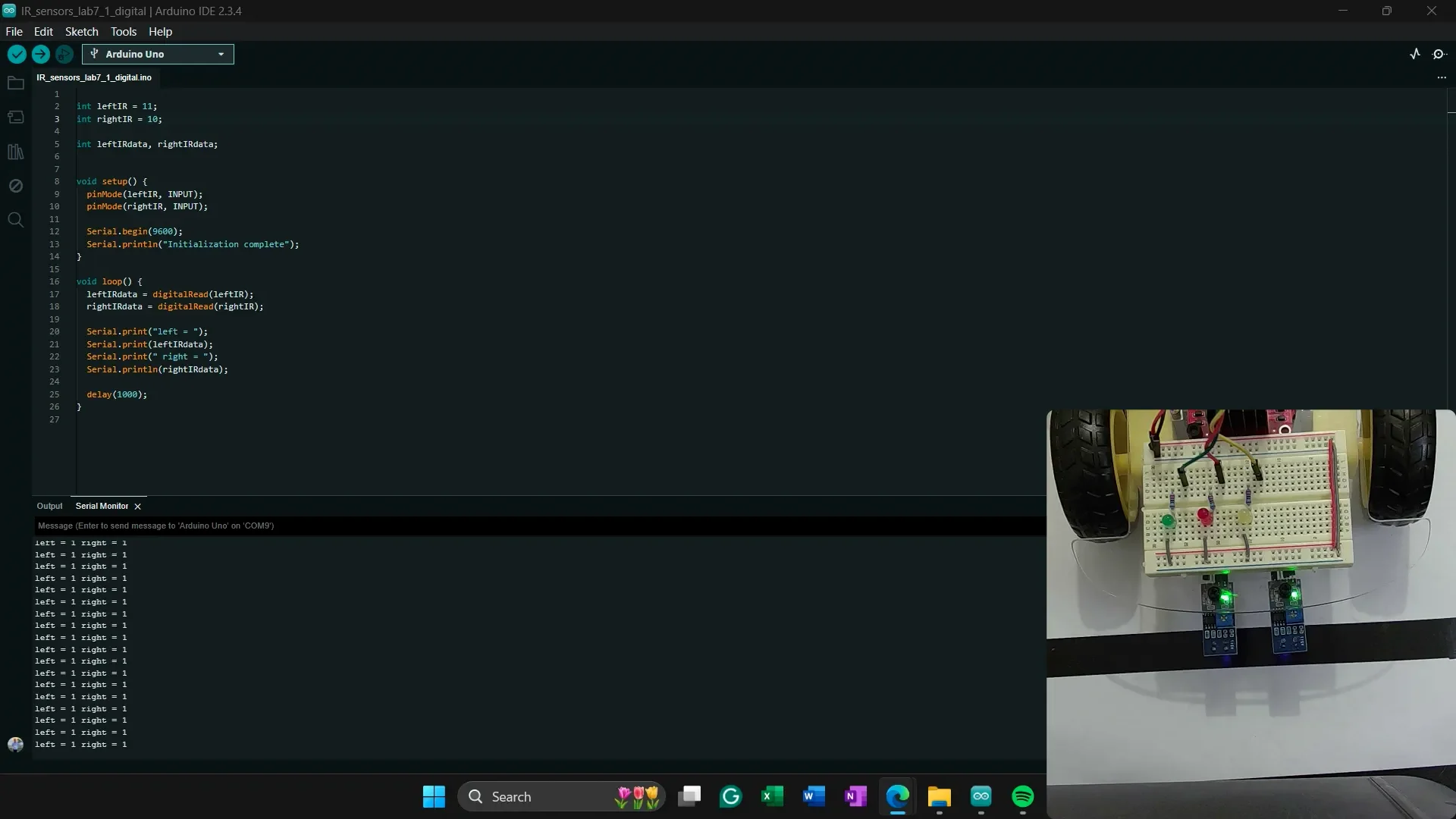1456x819 pixels.
Task: Open the editor tab three-dots menu
Action: (x=1442, y=77)
